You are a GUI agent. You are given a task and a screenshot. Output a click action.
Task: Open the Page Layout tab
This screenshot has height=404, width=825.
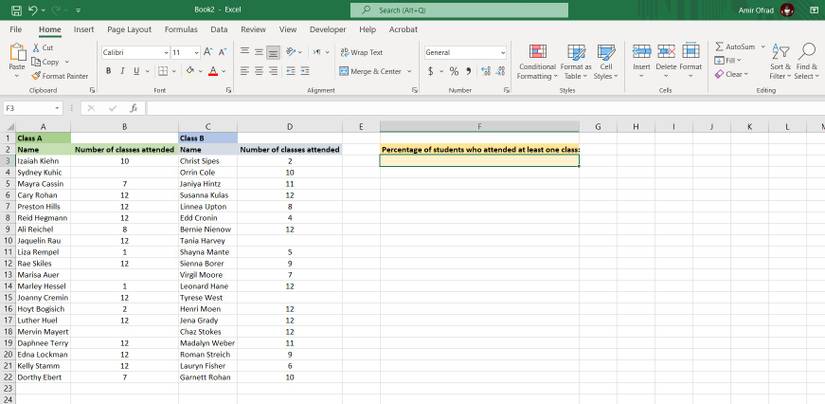(129, 29)
